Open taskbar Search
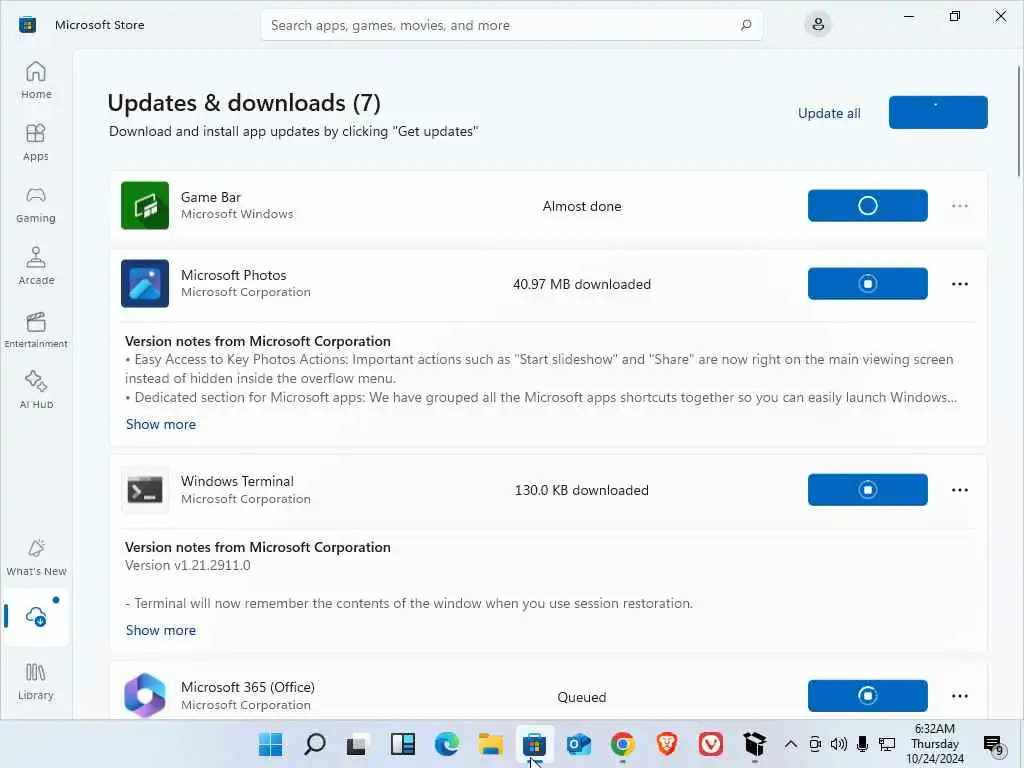 point(315,744)
